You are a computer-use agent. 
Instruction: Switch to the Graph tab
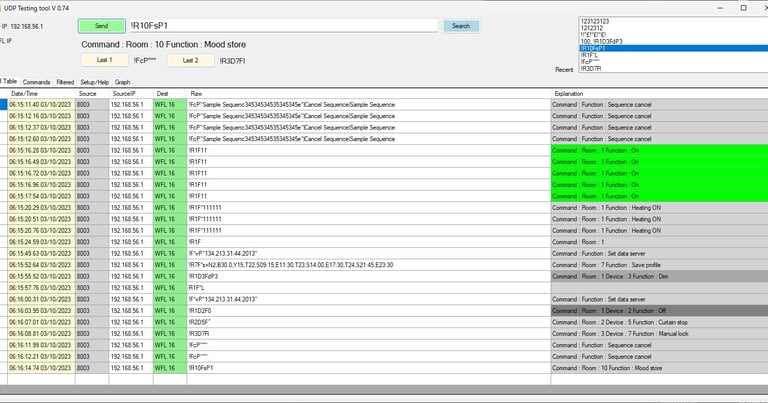point(122,82)
